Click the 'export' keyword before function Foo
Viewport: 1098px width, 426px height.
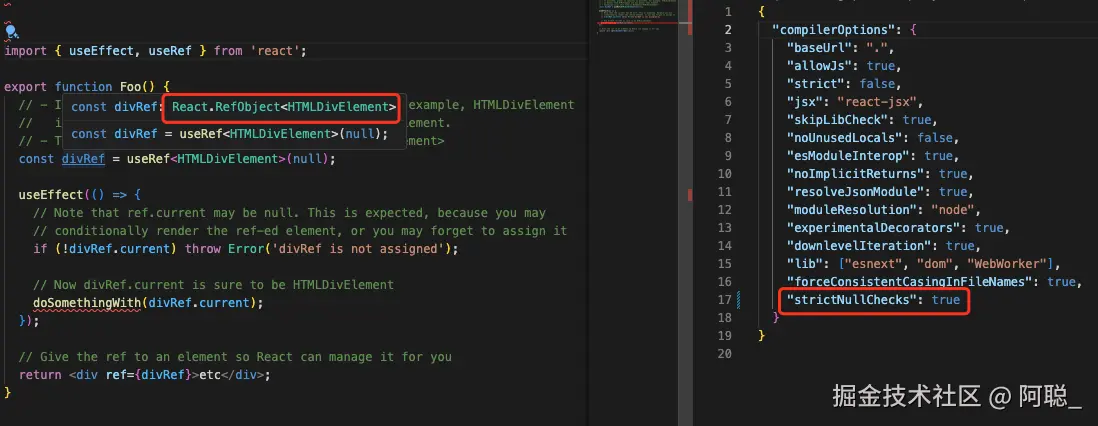[x=25, y=87]
